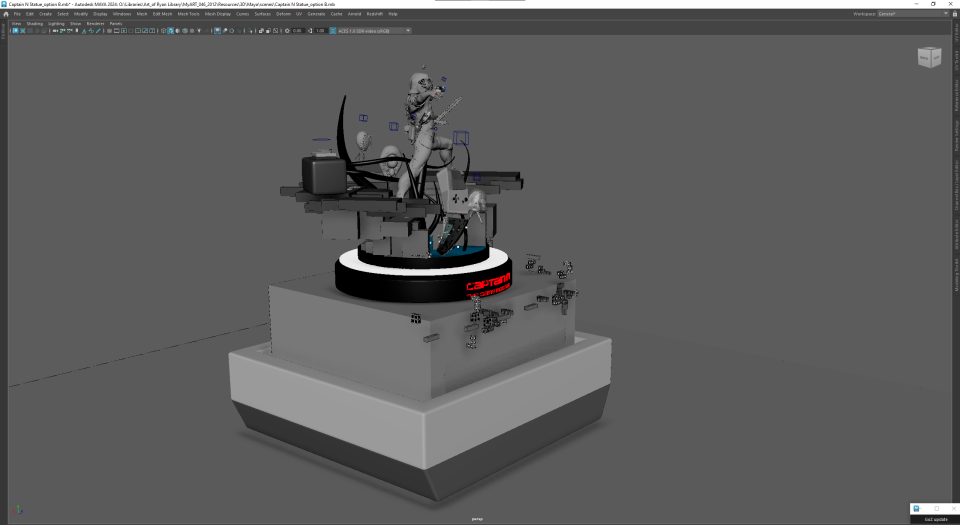This screenshot has height=525, width=960.
Task: Open the Mesh Tools menu
Action: (x=189, y=13)
